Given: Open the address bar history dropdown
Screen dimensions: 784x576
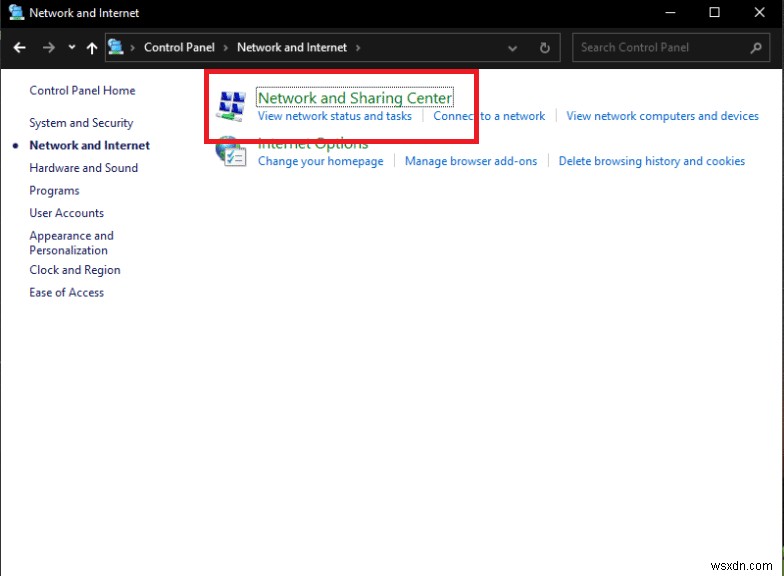Looking at the screenshot, I should 512,48.
